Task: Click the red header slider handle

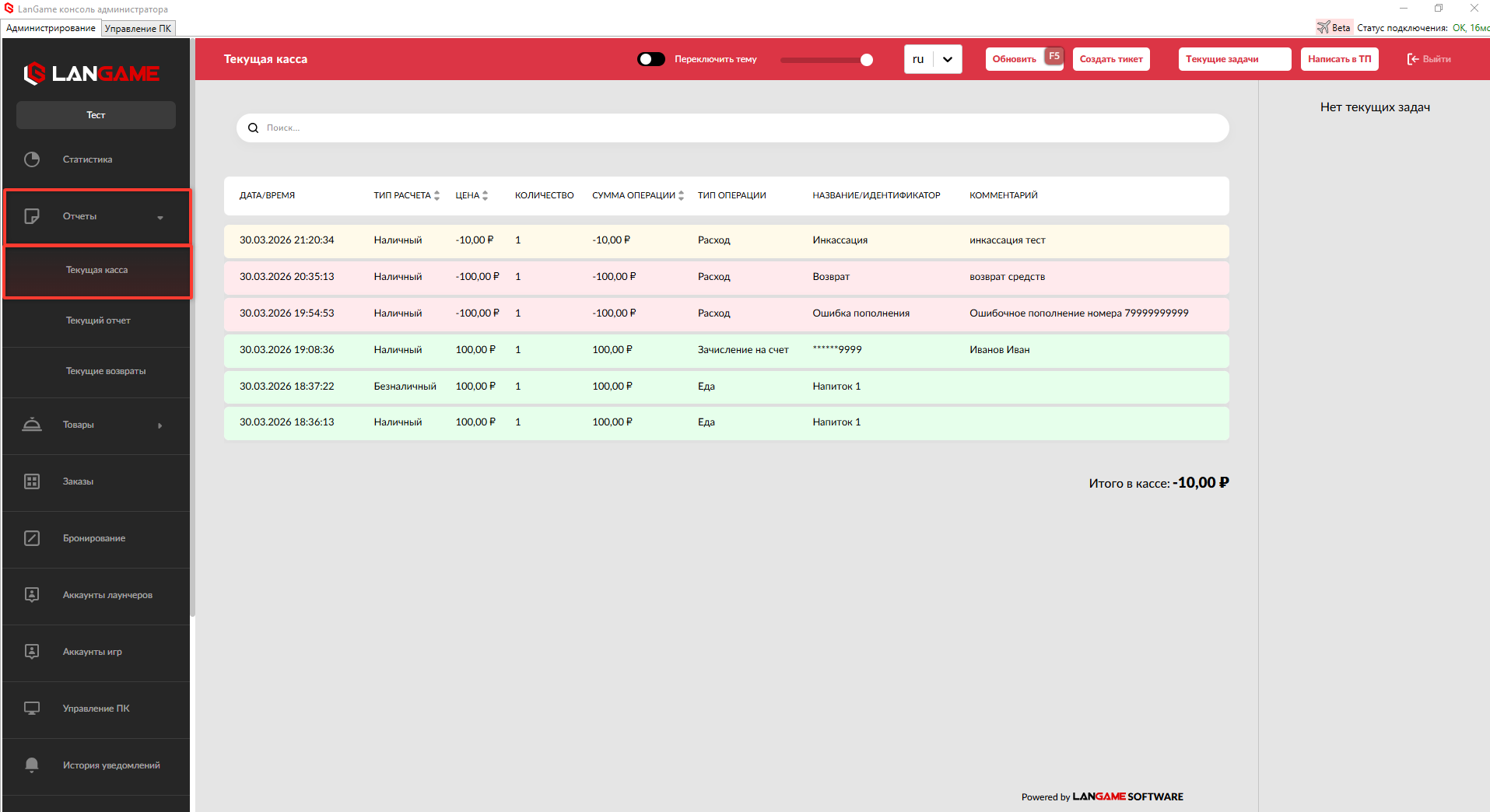Action: click(x=867, y=60)
